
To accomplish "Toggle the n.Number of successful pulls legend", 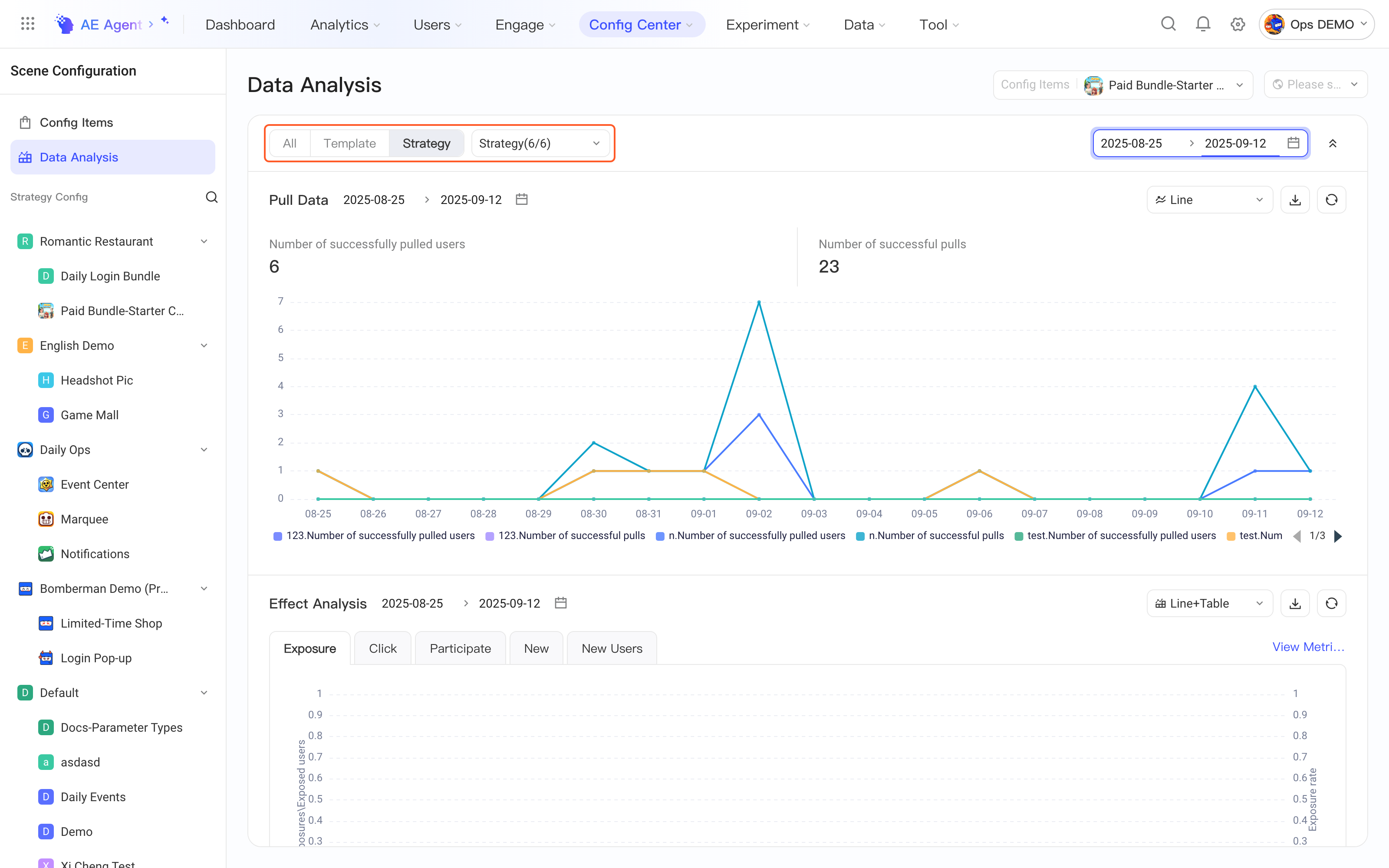I will 930,536.
